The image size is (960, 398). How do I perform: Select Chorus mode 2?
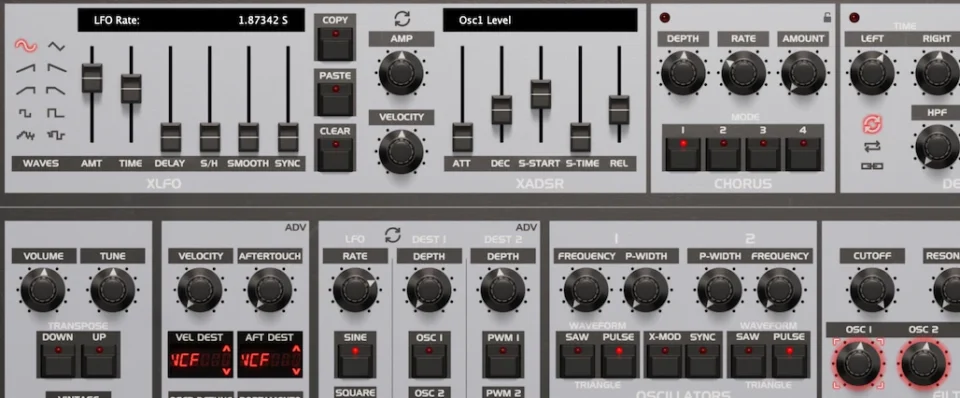point(723,154)
